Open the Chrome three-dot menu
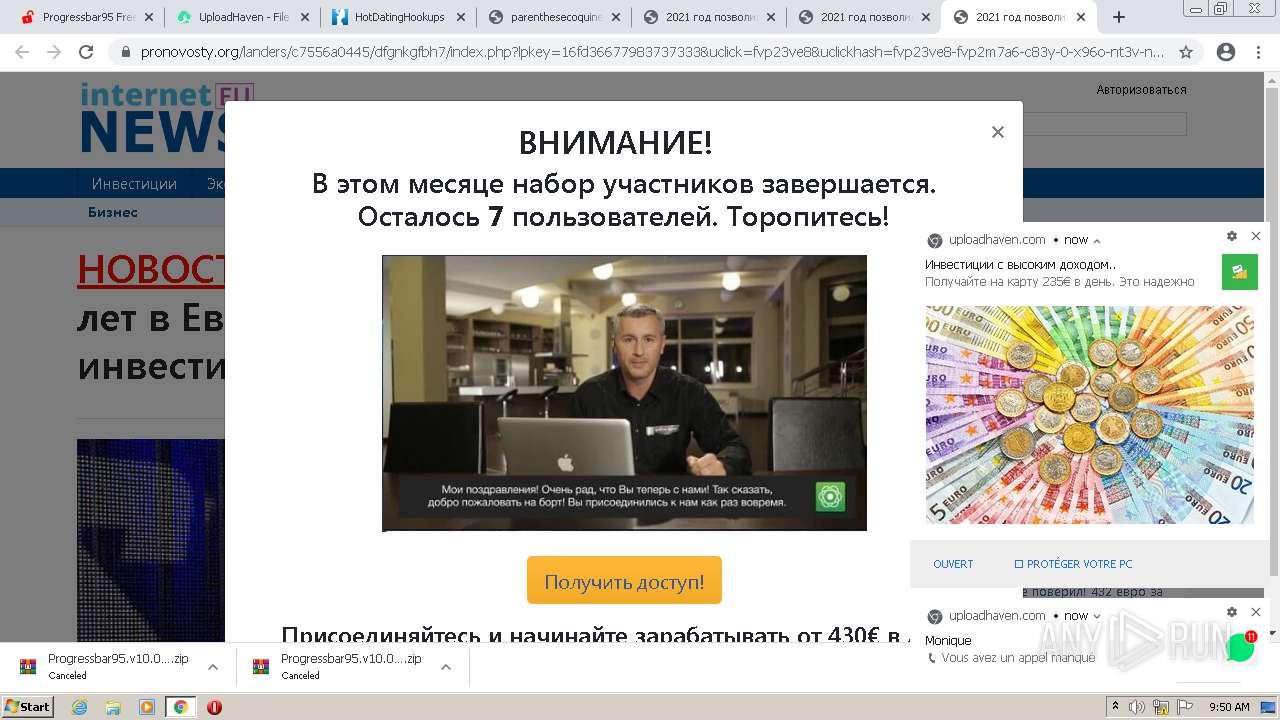 [x=1258, y=52]
